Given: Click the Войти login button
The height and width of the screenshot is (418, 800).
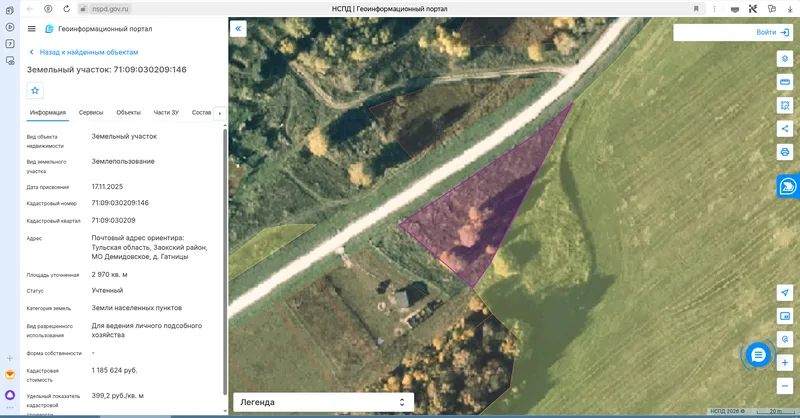Looking at the screenshot, I should click(x=772, y=32).
